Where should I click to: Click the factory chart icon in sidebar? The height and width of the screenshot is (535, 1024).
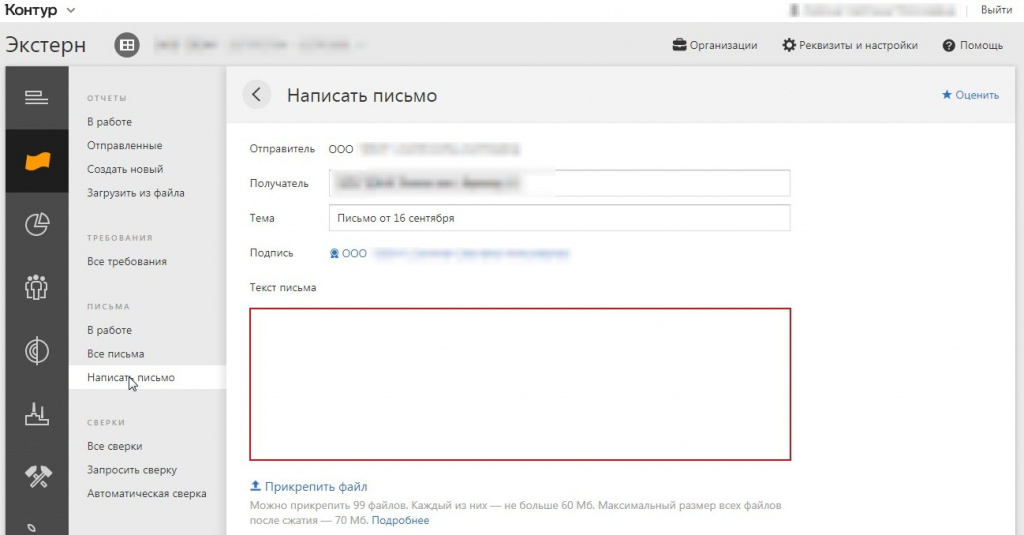click(x=37, y=414)
